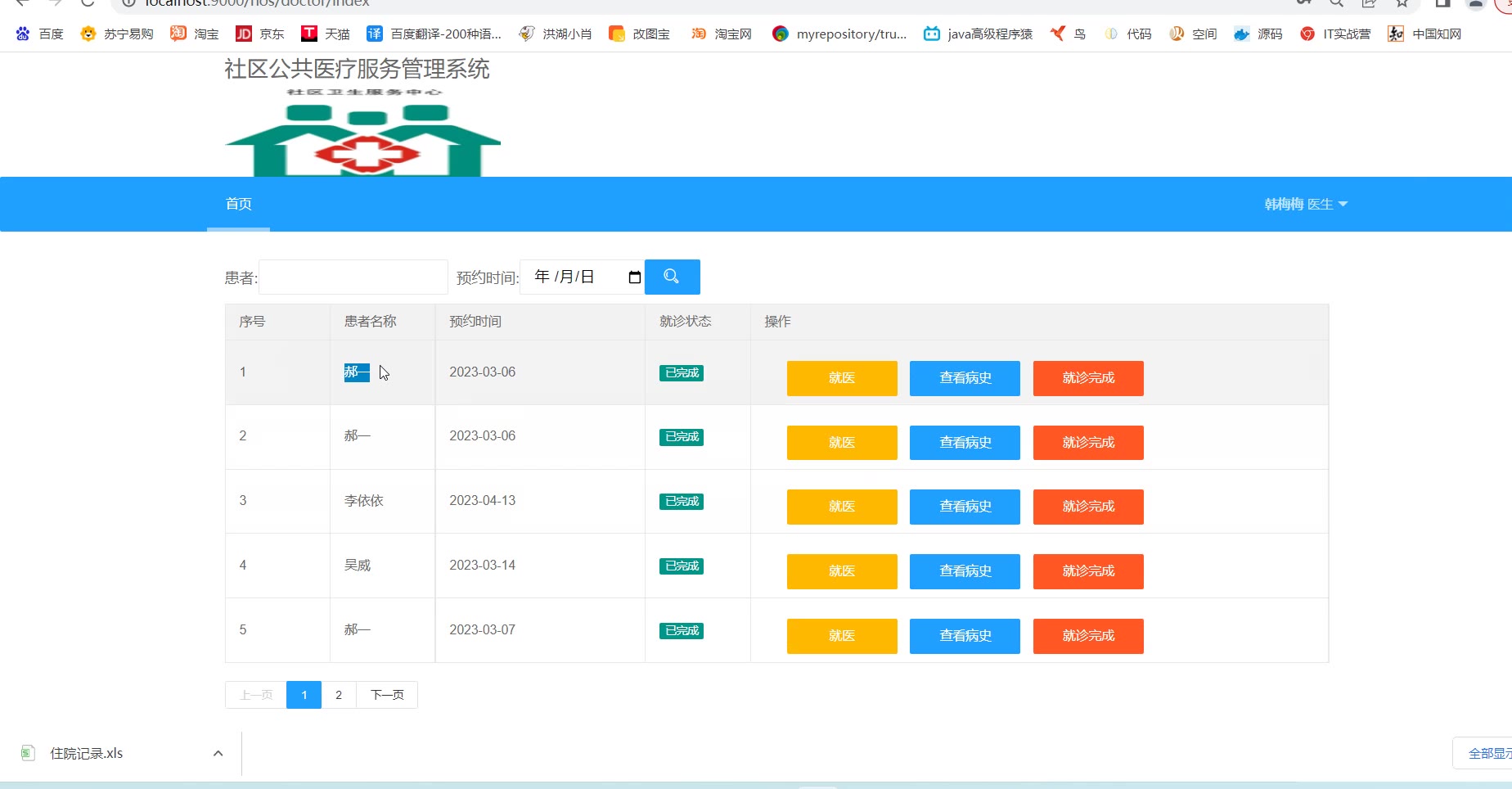The image size is (1512, 789).
Task: Click date 2023-04-13
Action: coord(483,501)
